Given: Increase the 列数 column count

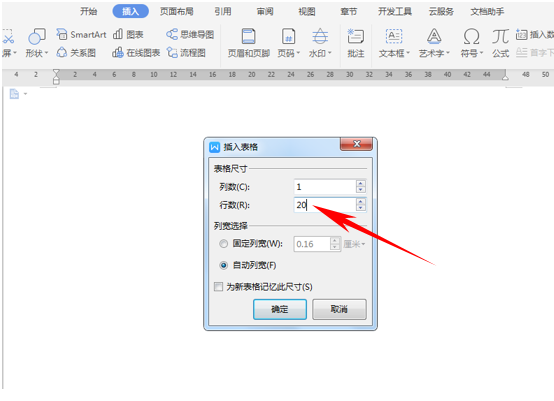Looking at the screenshot, I should 360,183.
